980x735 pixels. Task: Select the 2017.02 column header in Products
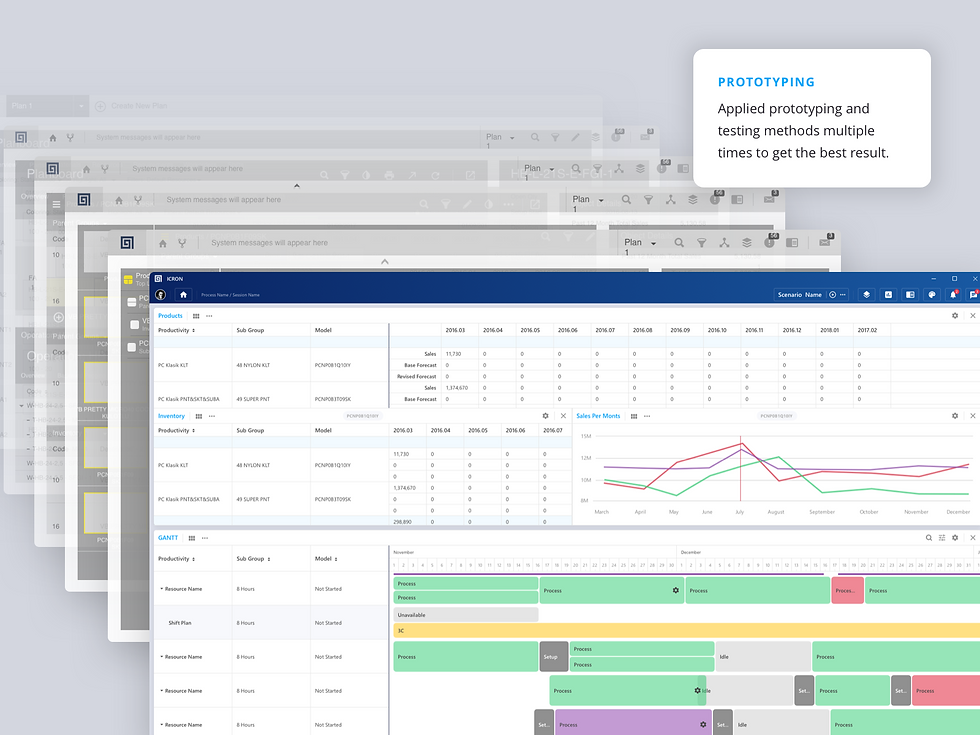pyautogui.click(x=867, y=330)
